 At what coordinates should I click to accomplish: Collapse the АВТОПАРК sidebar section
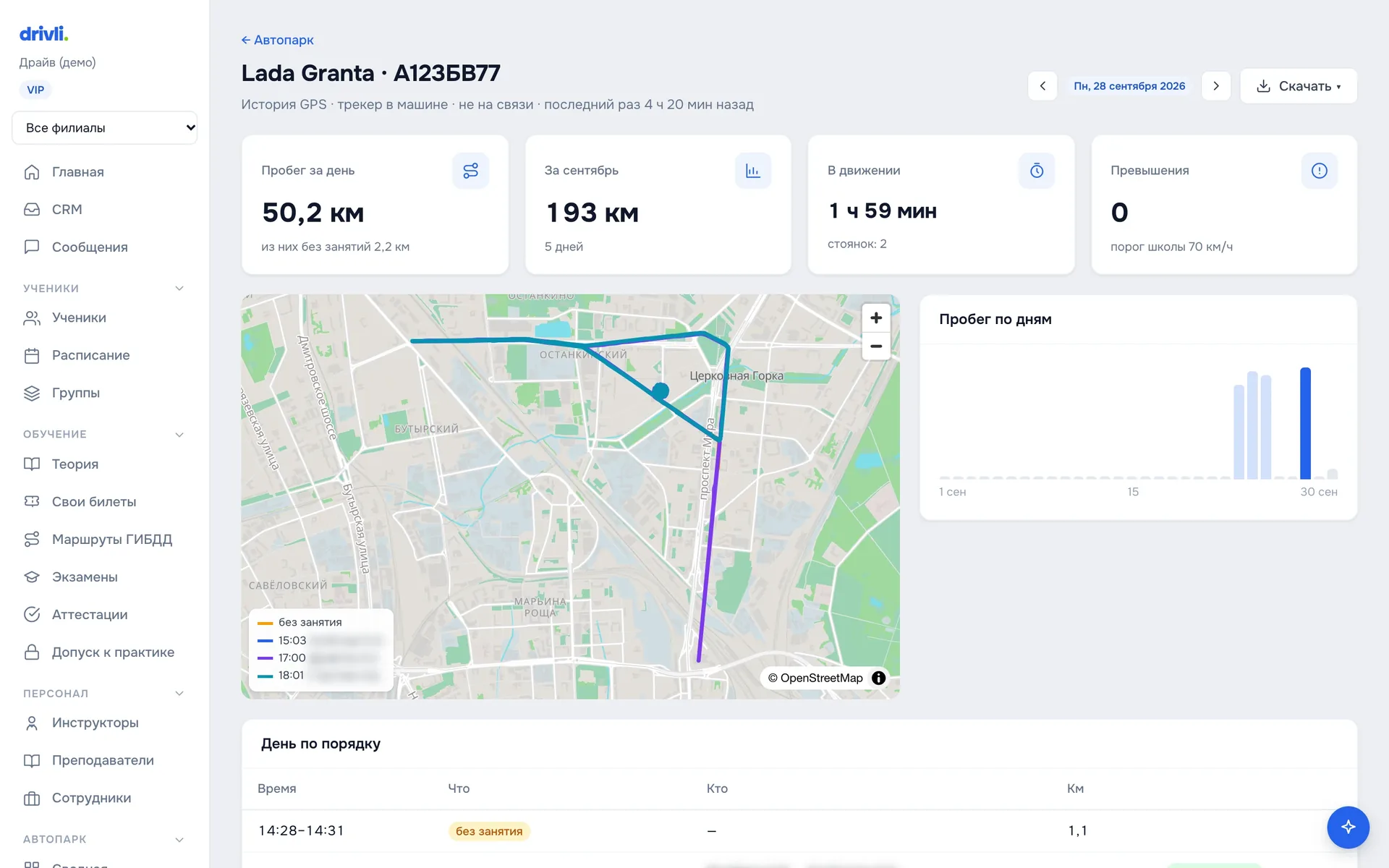[179, 840]
